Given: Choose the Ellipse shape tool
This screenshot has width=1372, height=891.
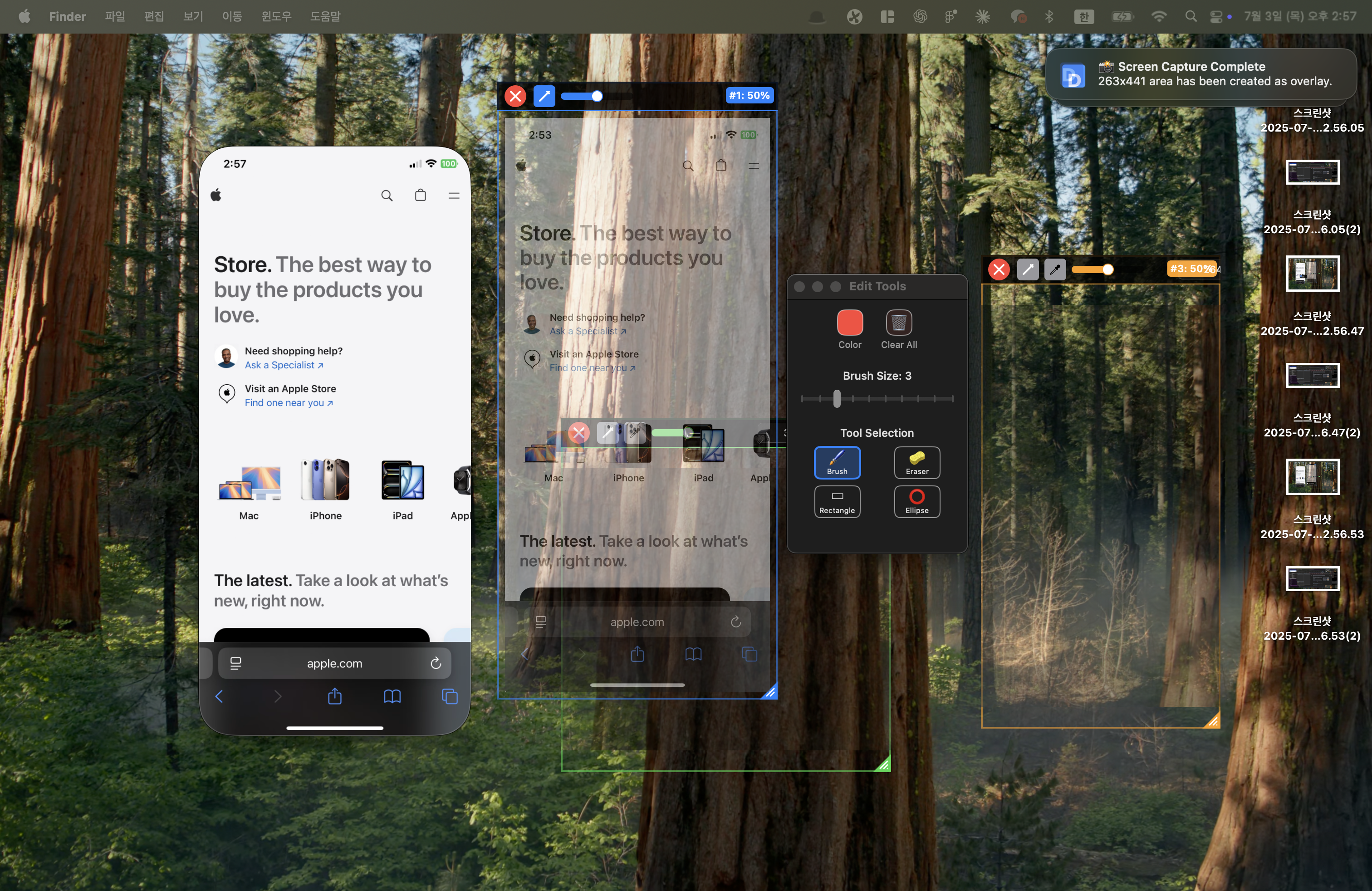Looking at the screenshot, I should tap(916, 501).
